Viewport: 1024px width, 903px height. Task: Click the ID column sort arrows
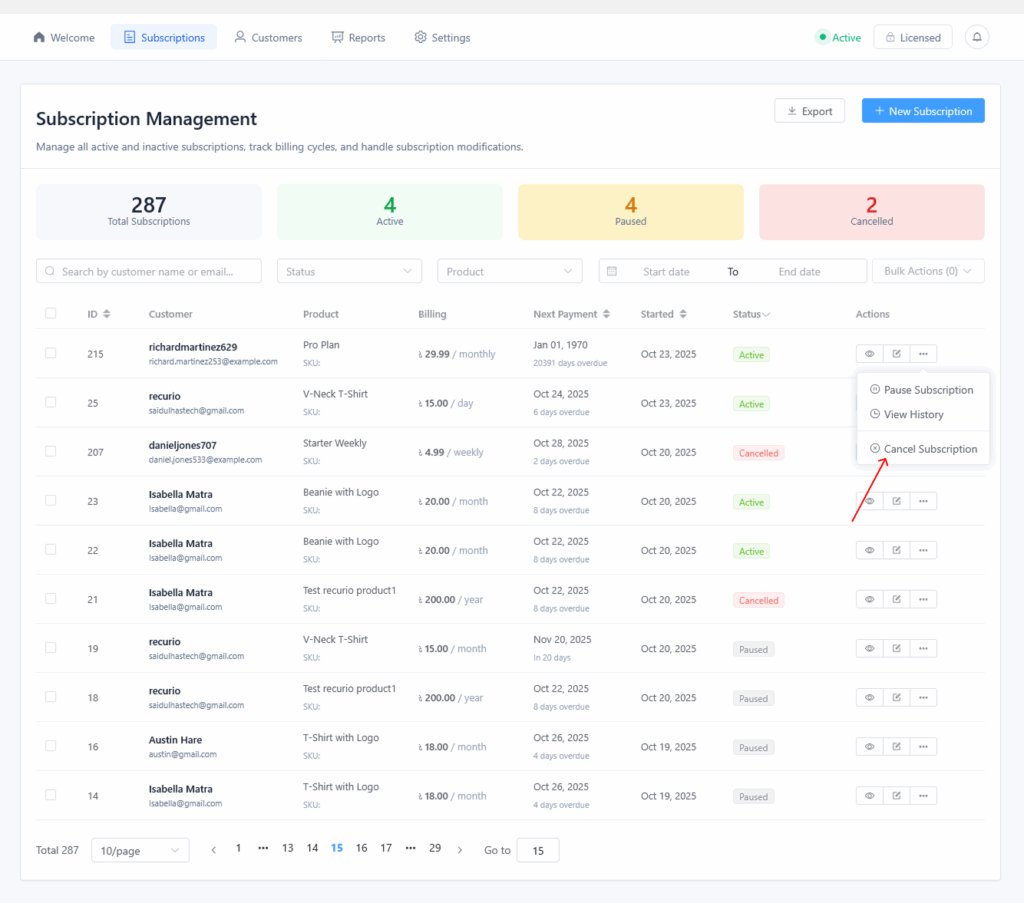coord(106,314)
